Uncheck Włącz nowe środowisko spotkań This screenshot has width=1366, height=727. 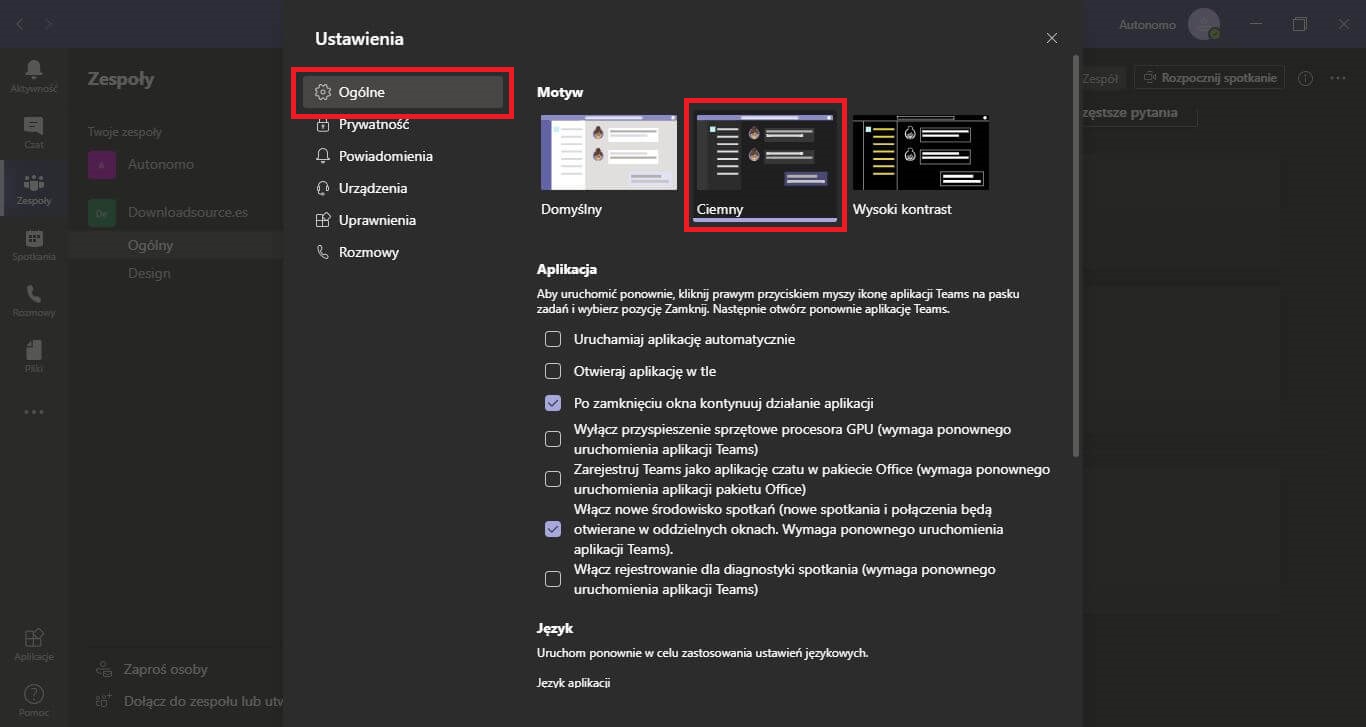click(x=553, y=529)
